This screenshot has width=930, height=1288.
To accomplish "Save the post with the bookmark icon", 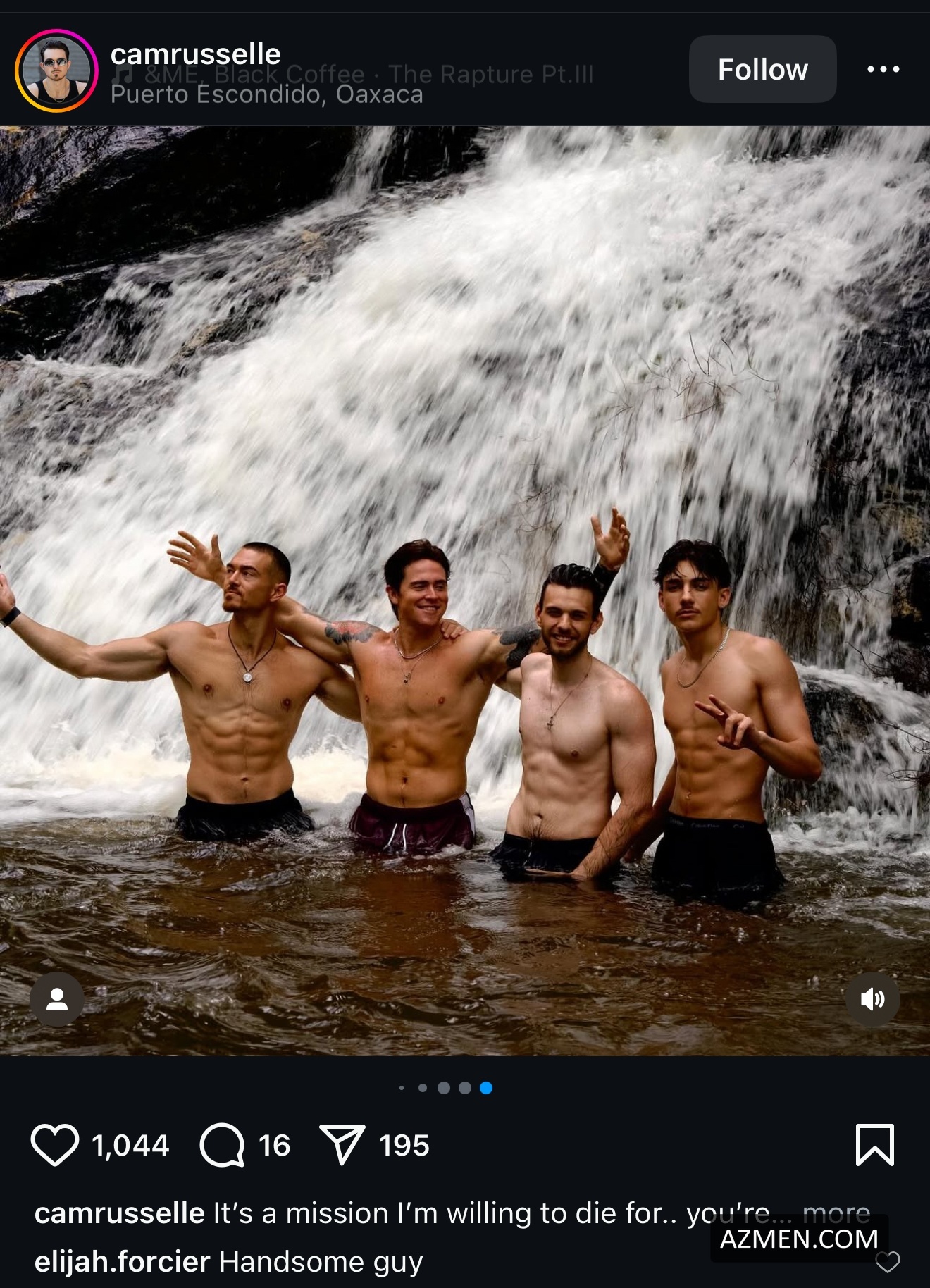I will point(874,1145).
